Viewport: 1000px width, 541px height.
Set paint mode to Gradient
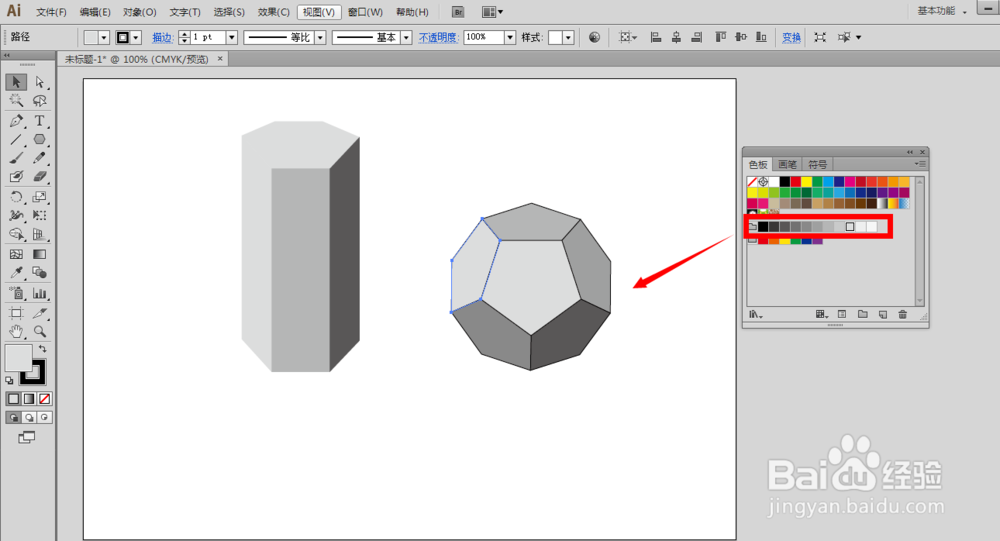point(29,399)
